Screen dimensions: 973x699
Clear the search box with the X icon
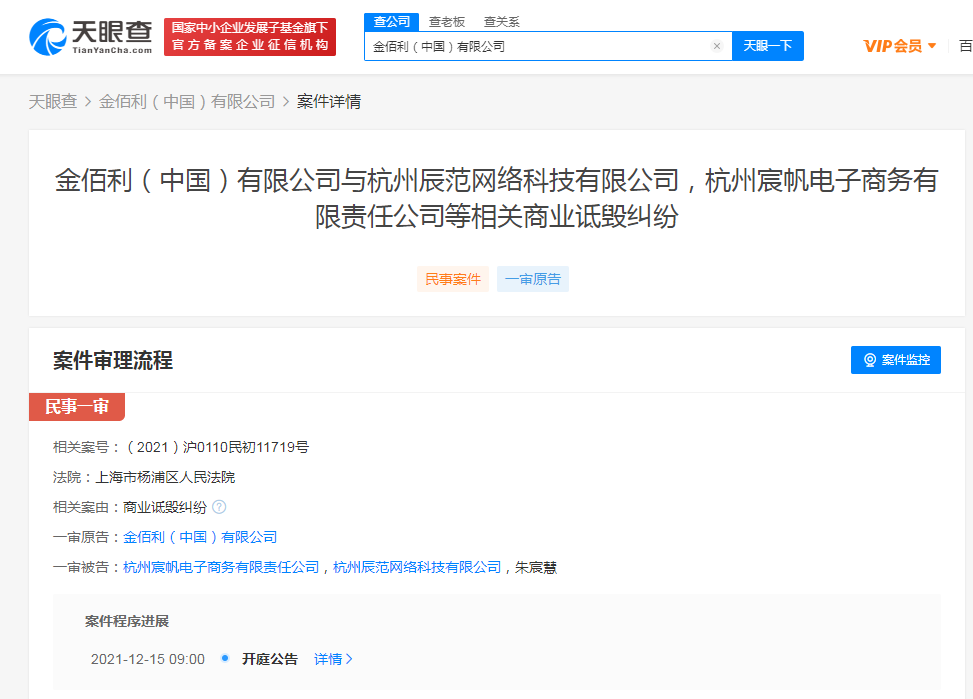[x=716, y=46]
